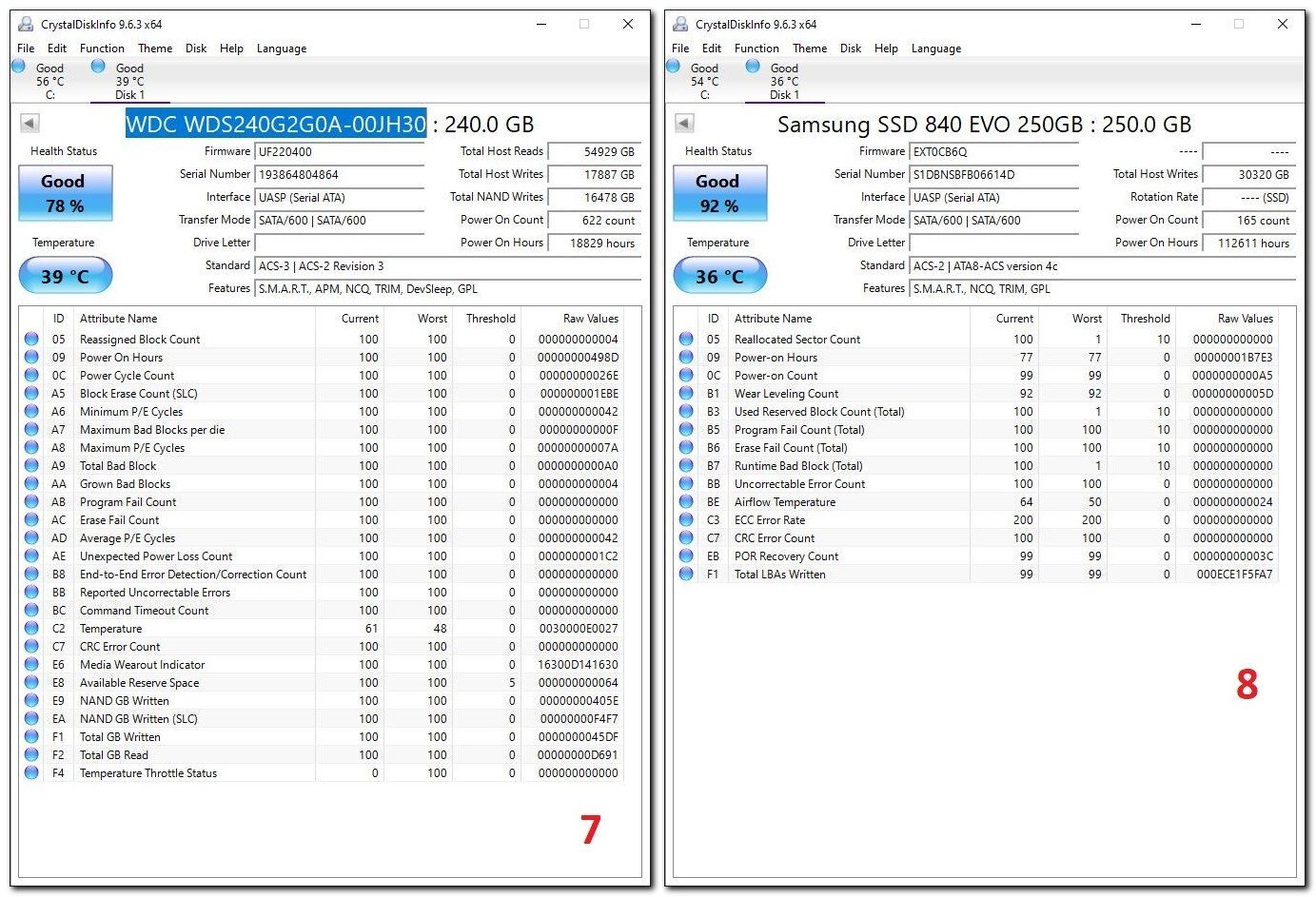Click status orb beside Runtime Bad Block (Total)

686,465
